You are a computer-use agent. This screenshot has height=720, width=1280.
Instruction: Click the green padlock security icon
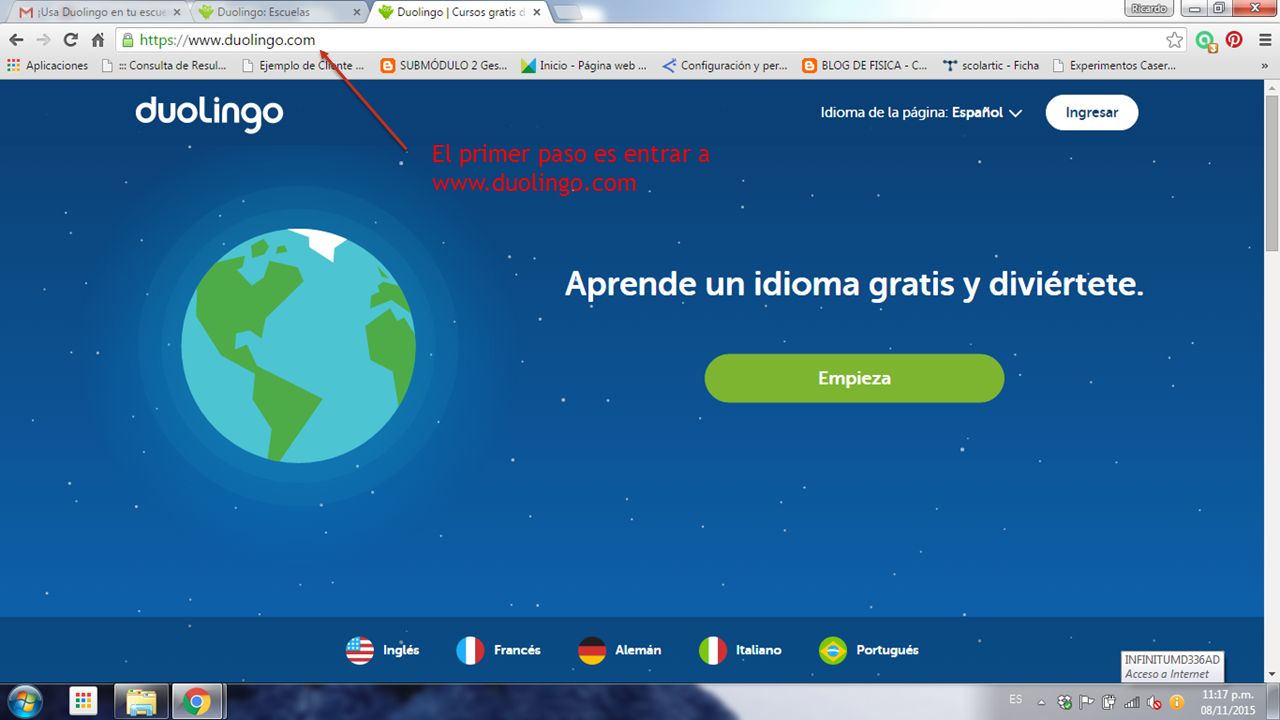click(x=127, y=40)
